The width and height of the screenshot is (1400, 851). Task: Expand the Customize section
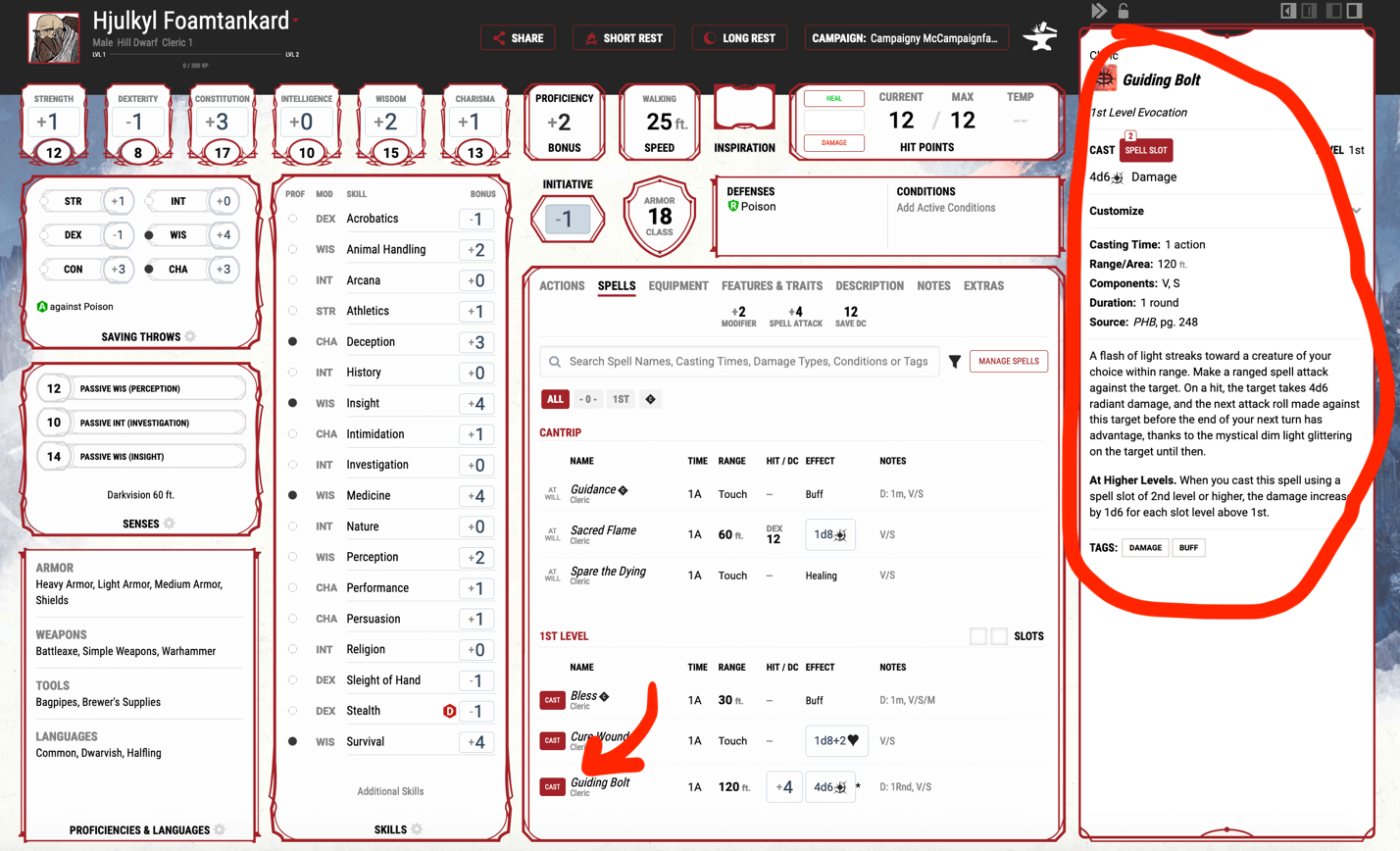[x=1225, y=211]
